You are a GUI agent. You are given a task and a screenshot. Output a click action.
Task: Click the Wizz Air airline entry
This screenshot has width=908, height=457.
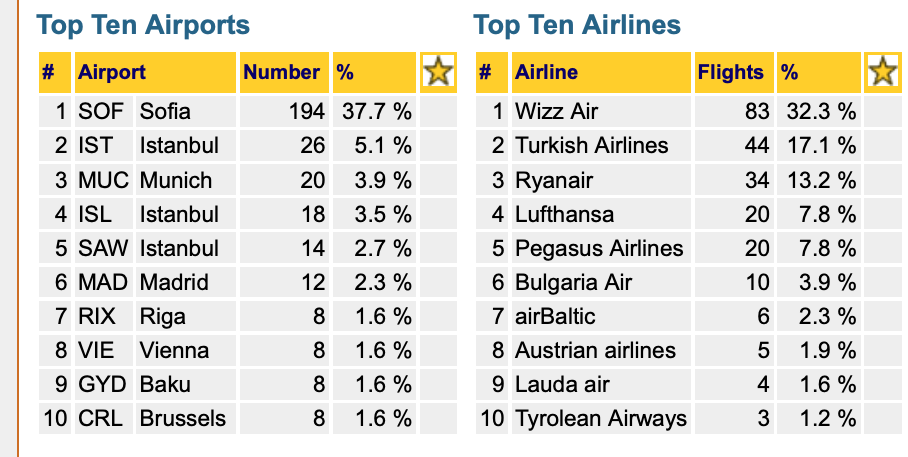coord(556,111)
